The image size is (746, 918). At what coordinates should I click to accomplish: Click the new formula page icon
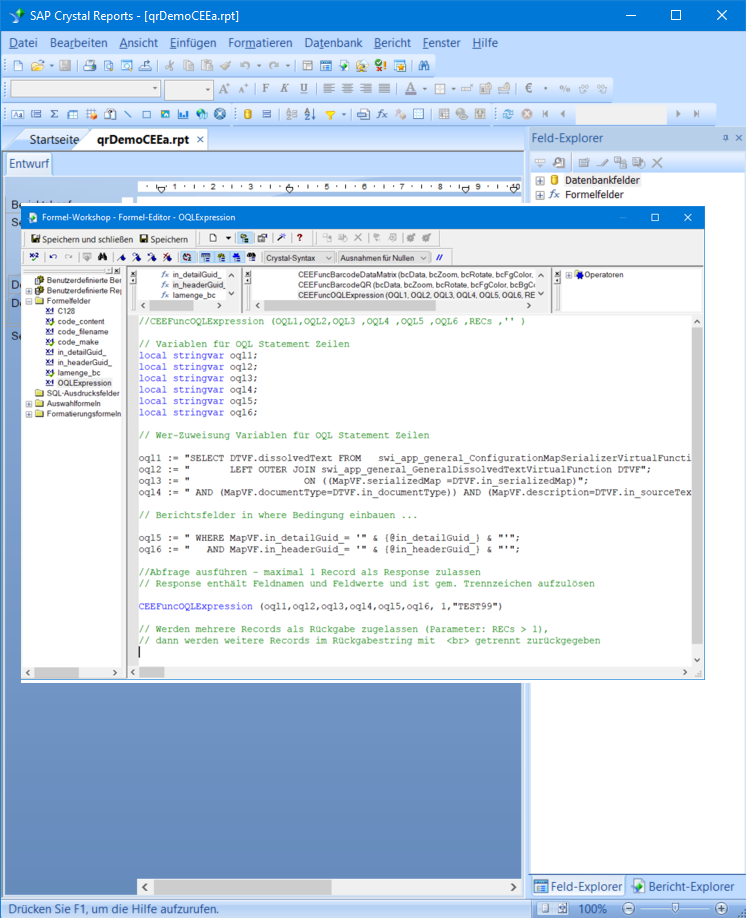pos(213,238)
